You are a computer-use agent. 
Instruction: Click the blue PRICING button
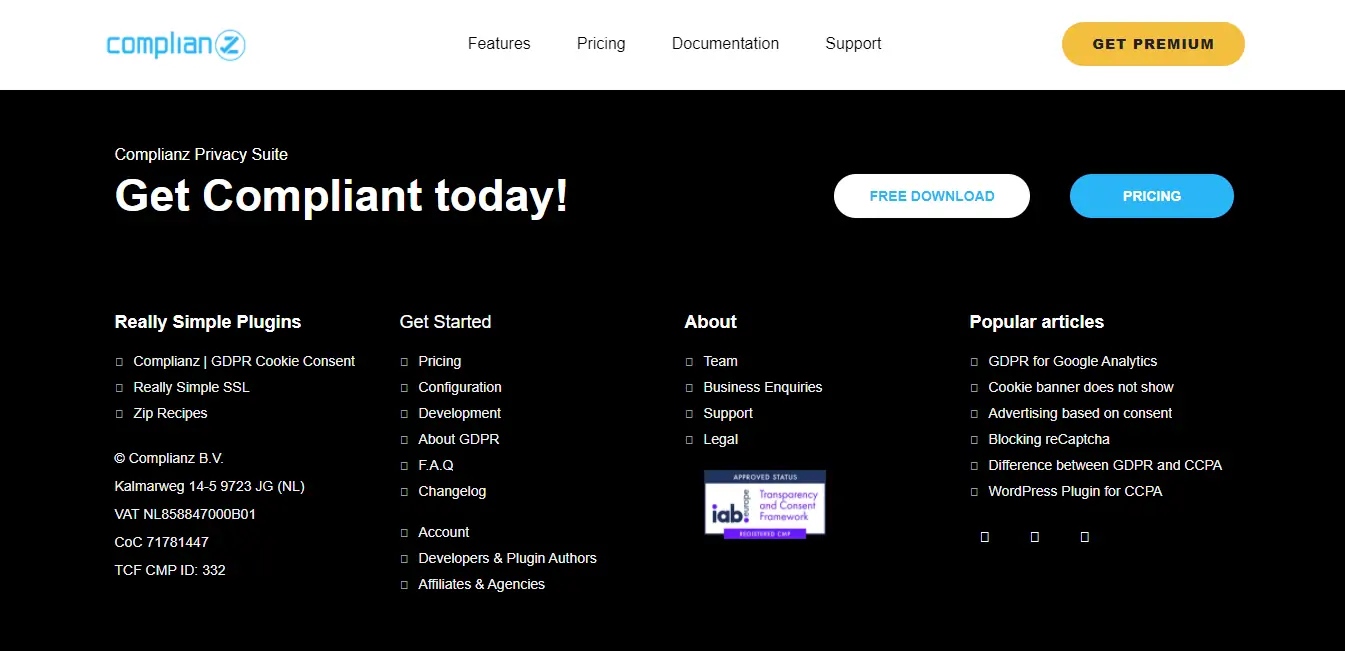pos(1151,196)
